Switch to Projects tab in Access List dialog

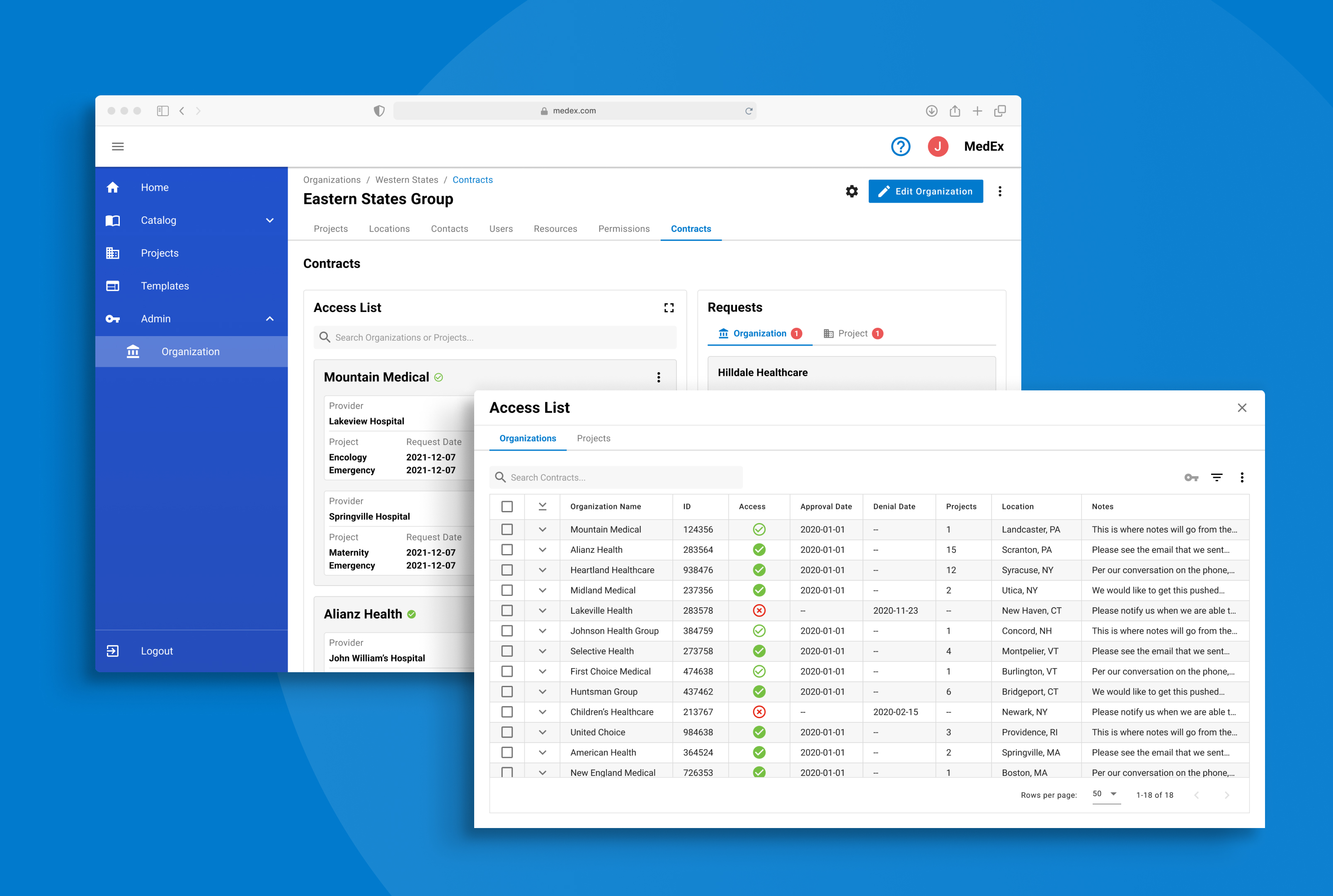tap(593, 438)
